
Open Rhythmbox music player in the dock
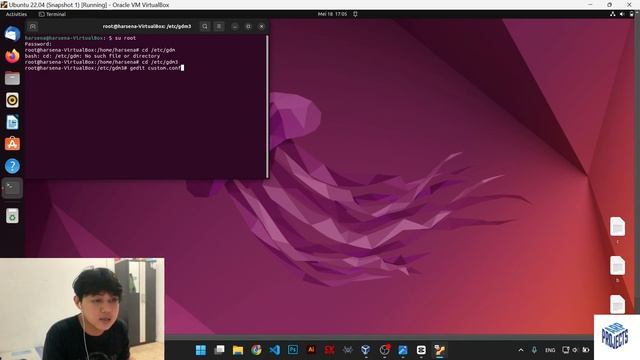coord(12,100)
